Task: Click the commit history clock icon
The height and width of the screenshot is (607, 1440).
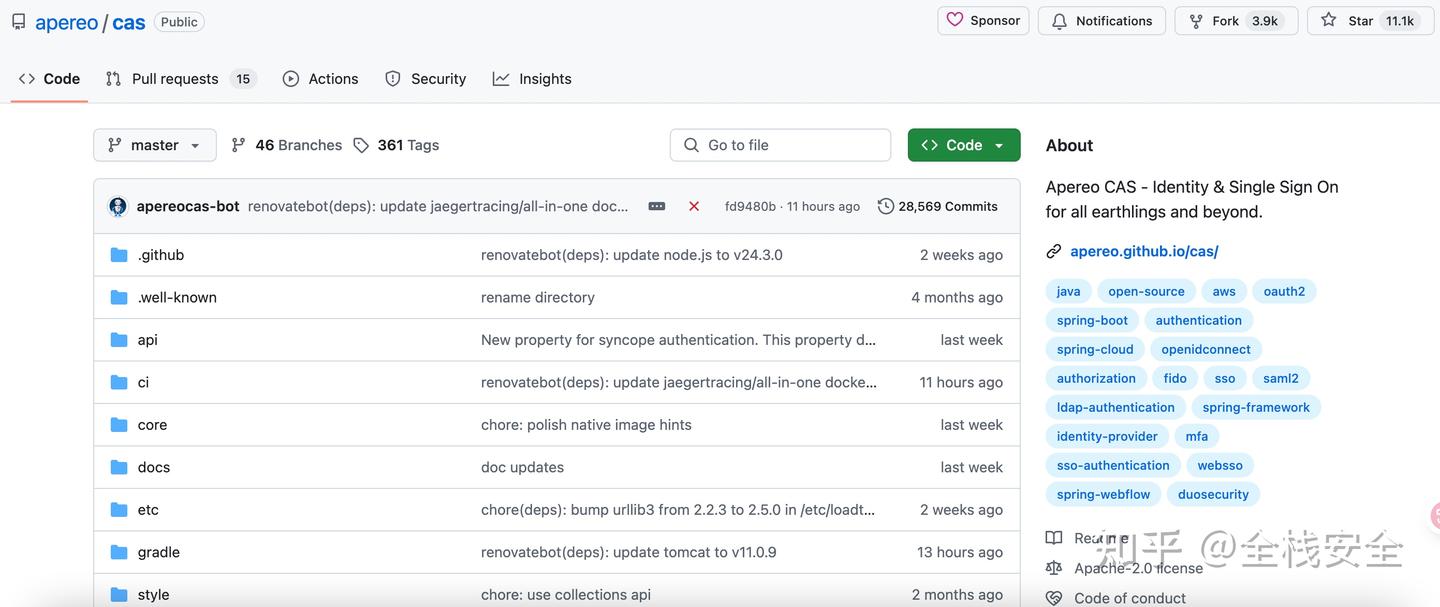Action: (886, 206)
